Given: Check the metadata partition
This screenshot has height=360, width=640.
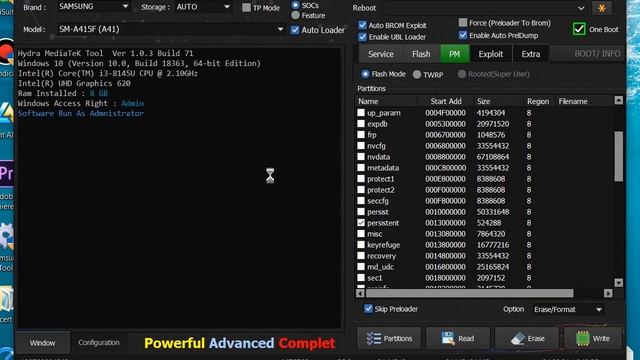Looking at the screenshot, I should point(361,168).
